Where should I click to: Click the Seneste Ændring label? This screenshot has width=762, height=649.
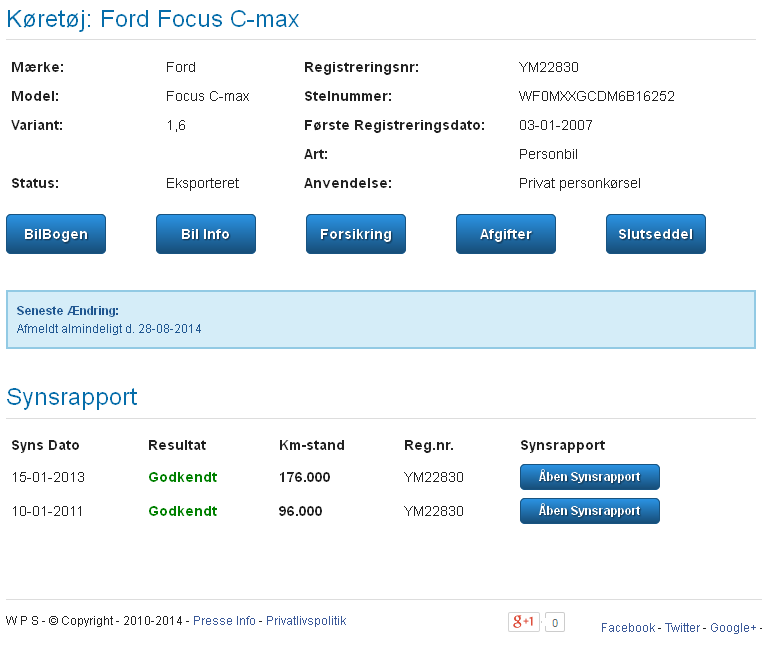[x=68, y=311]
